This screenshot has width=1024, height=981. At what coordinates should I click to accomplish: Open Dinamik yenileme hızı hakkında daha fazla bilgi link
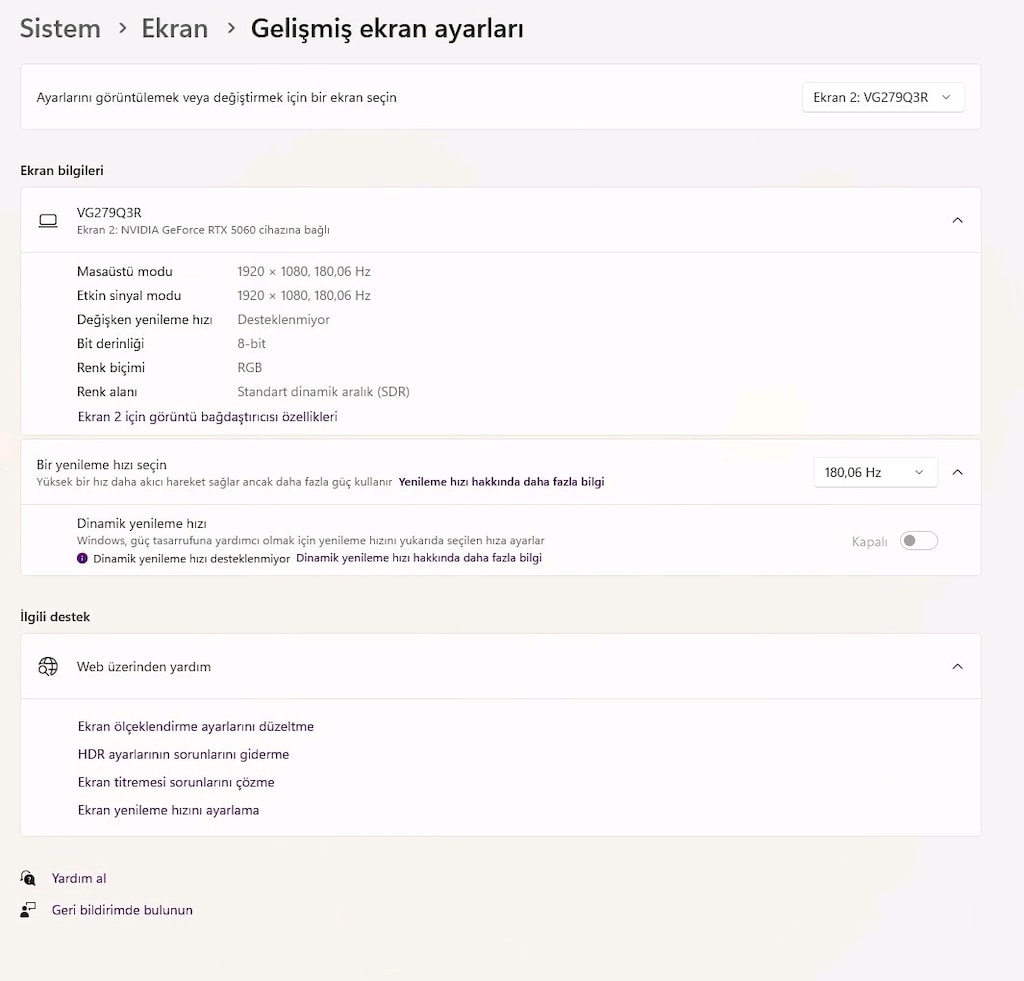coord(419,558)
